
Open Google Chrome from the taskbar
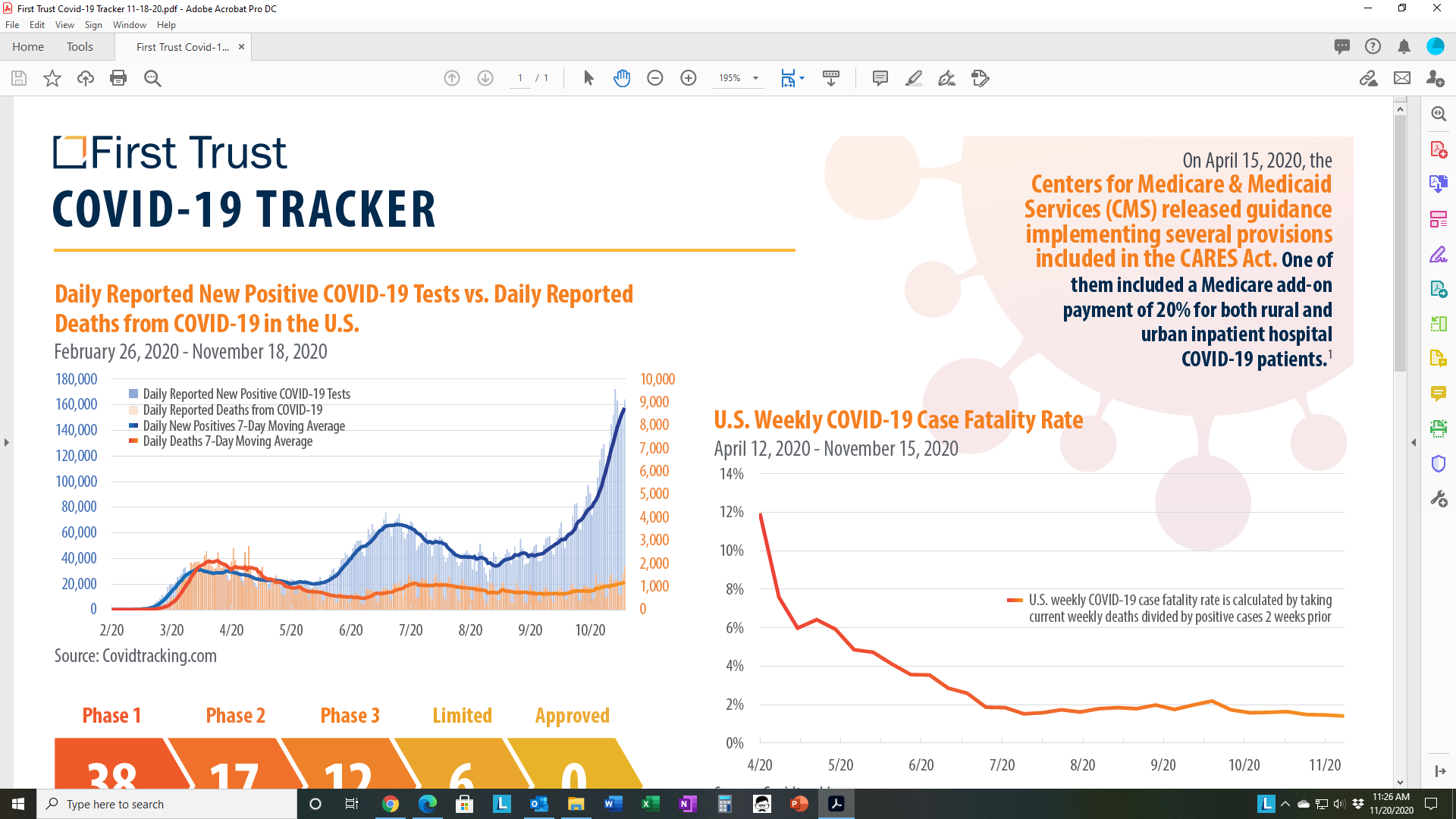[391, 804]
